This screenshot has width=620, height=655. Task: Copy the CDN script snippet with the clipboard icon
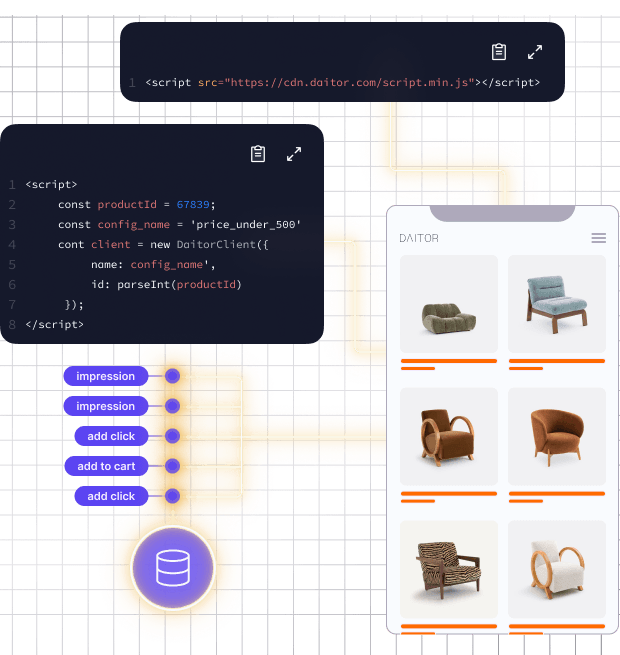point(499,52)
